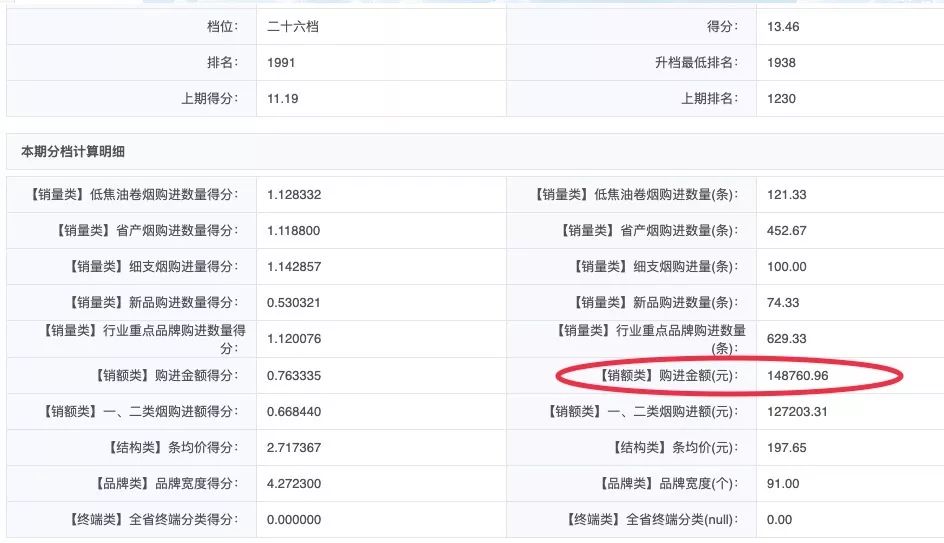Select 细支烟购进量 value 100.00
Image resolution: width=944 pixels, height=543 pixels.
tap(786, 267)
